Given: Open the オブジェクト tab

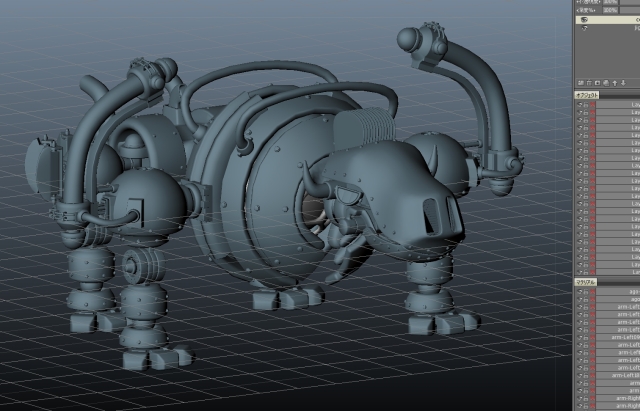Looking at the screenshot, I should coord(586,95).
